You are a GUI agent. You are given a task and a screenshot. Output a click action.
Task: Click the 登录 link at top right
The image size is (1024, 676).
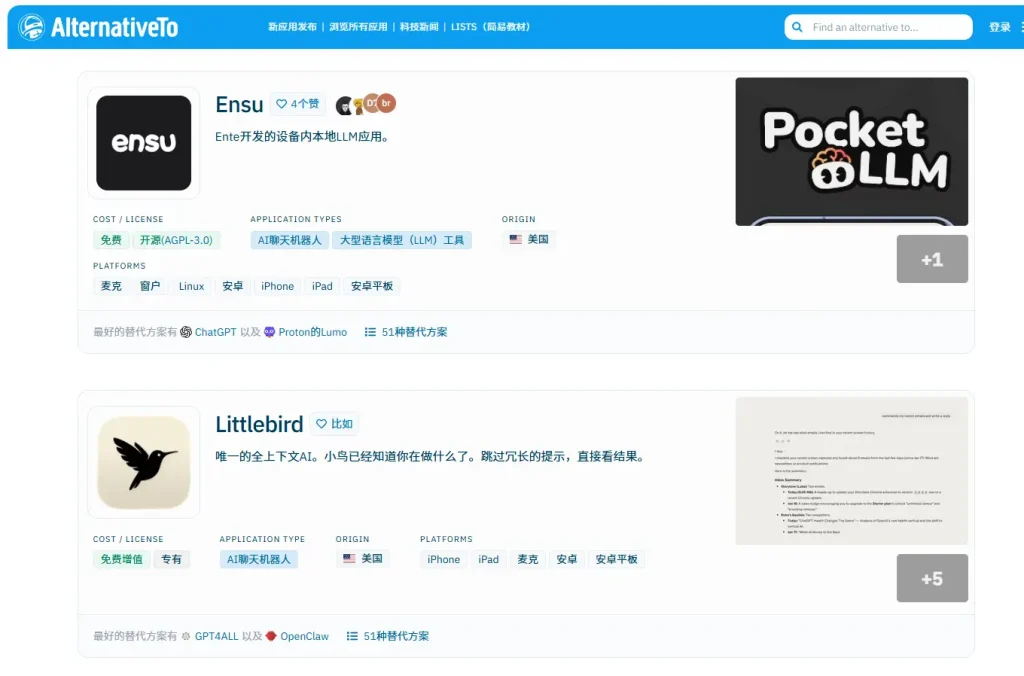point(998,27)
